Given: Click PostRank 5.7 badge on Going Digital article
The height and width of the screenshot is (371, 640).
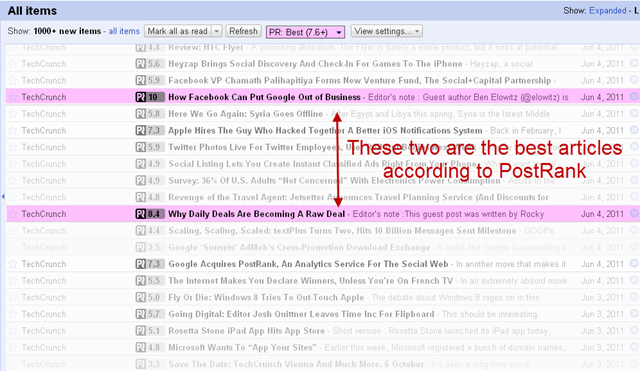Looking at the screenshot, I should pos(150,314).
